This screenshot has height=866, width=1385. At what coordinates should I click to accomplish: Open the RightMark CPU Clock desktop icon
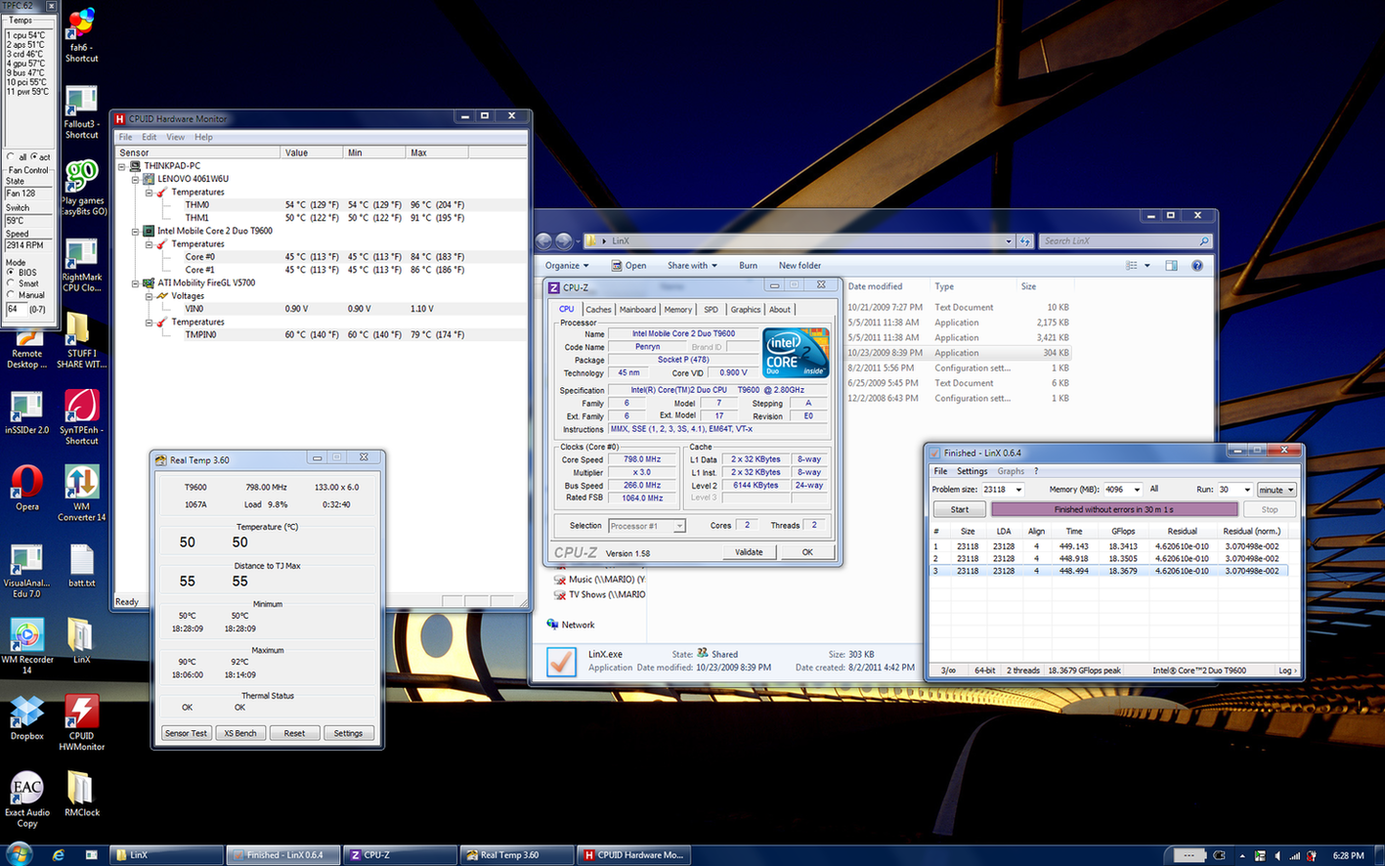82,265
